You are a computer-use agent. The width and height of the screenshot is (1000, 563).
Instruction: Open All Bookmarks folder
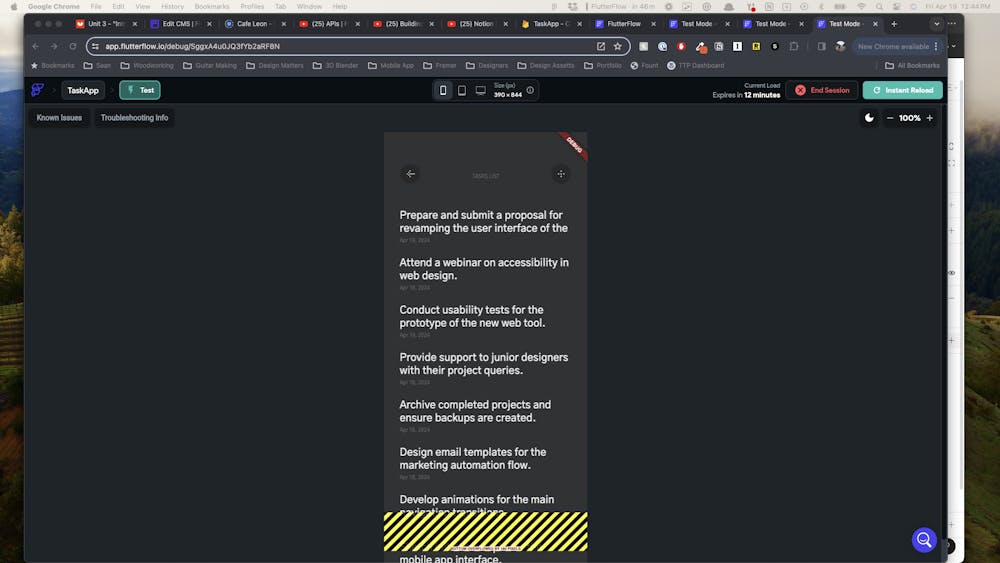(912, 65)
